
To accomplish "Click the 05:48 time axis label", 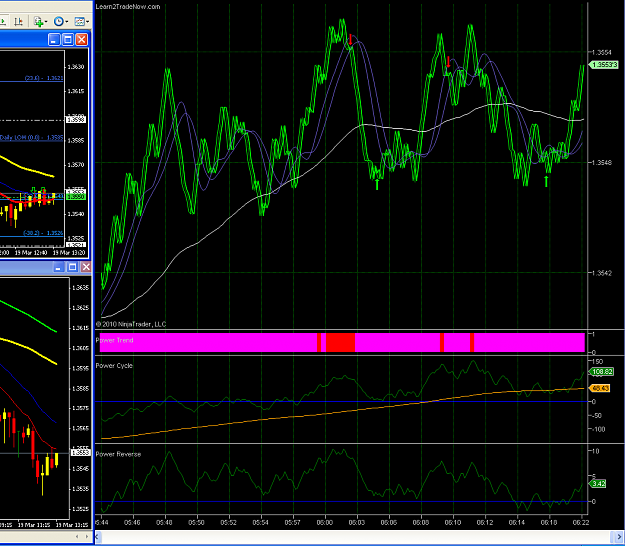I will click(x=164, y=522).
